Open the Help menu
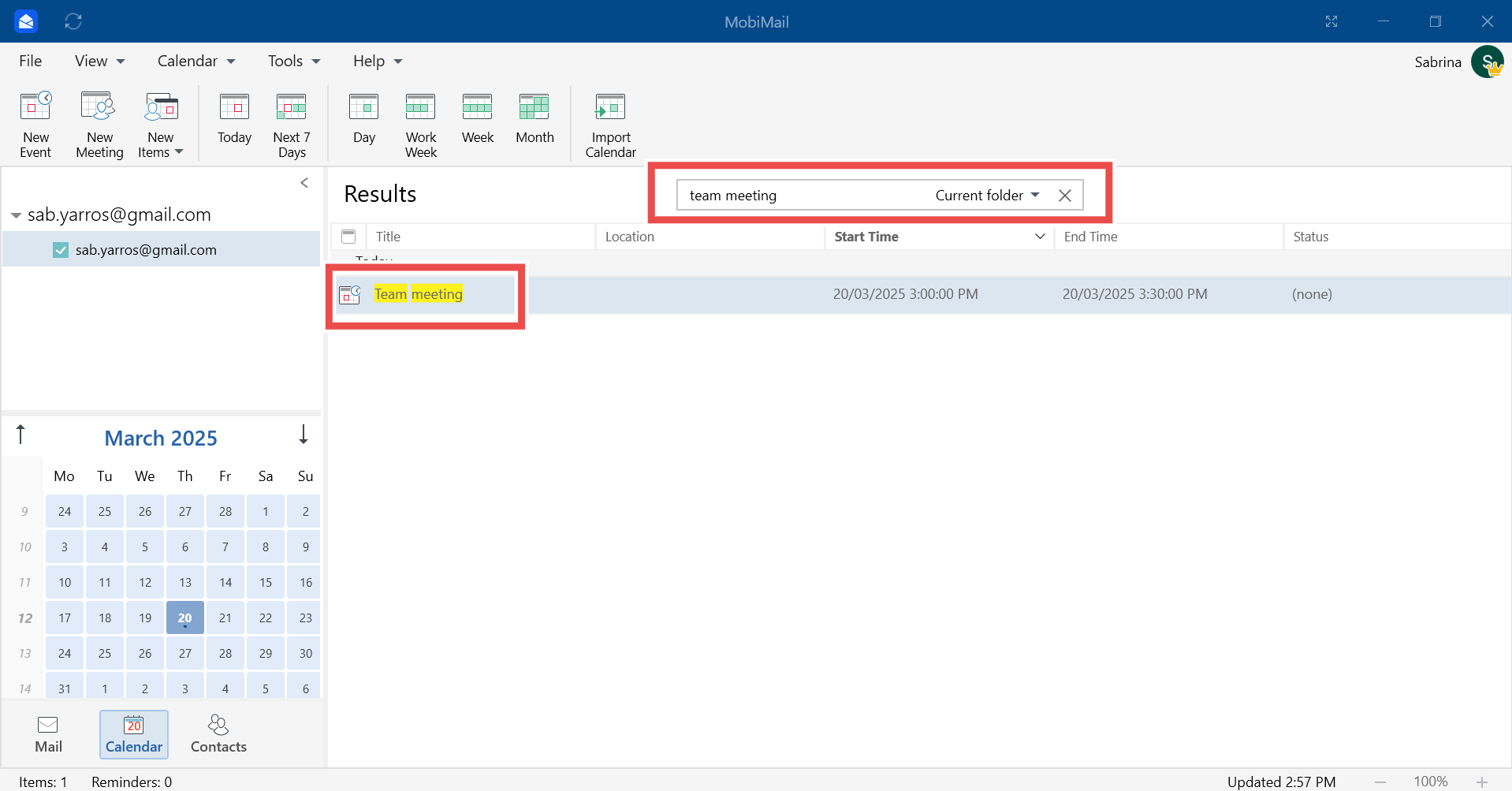Viewport: 1512px width, 791px height. pos(378,61)
